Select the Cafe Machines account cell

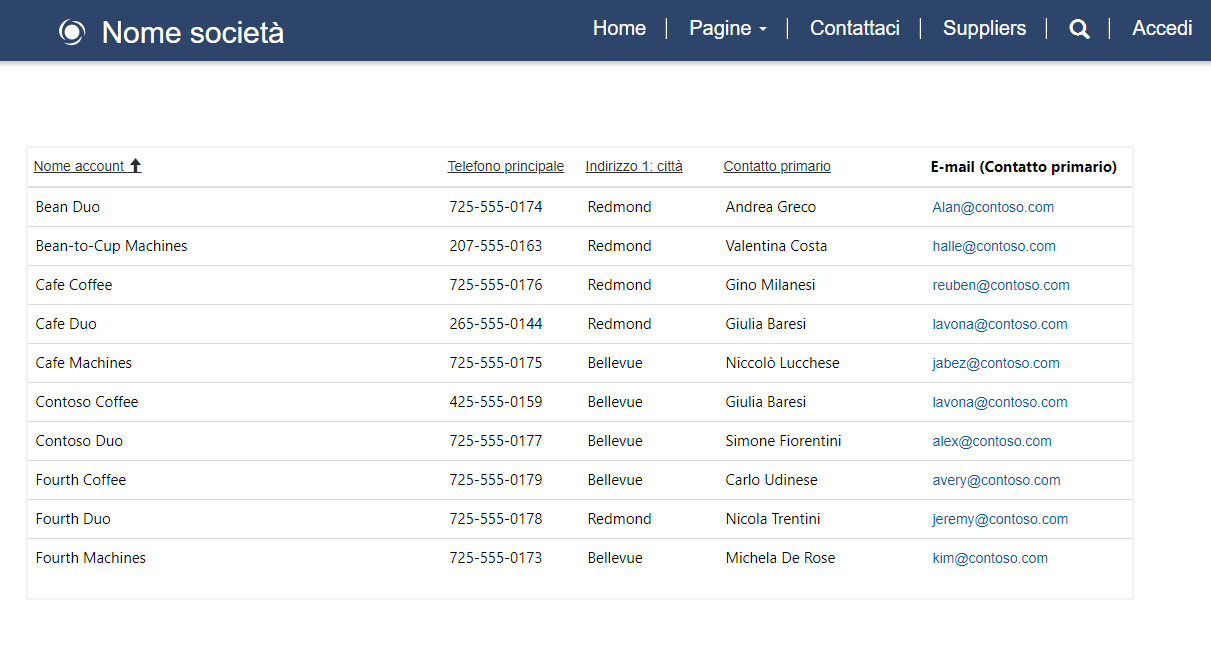[84, 363]
